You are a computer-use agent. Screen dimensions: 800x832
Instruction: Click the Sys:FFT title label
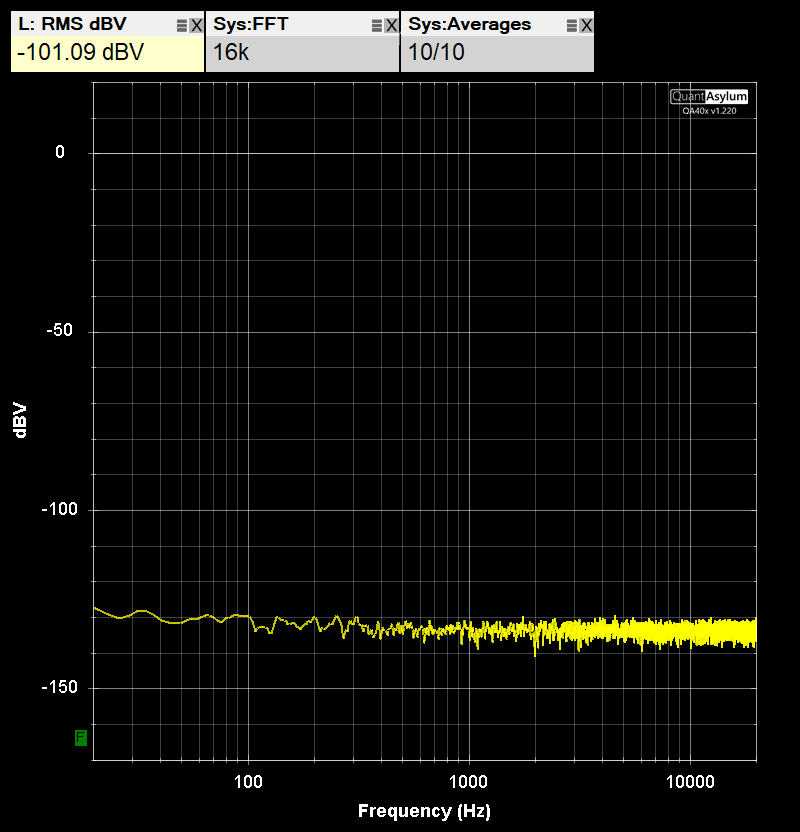250,24
